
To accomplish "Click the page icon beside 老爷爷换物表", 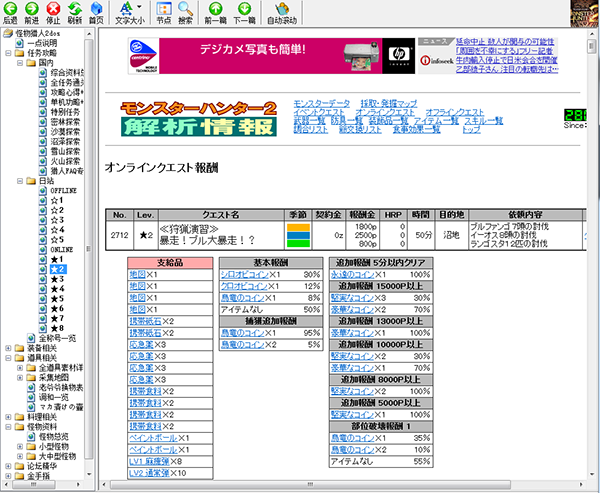I will (x=31, y=387).
